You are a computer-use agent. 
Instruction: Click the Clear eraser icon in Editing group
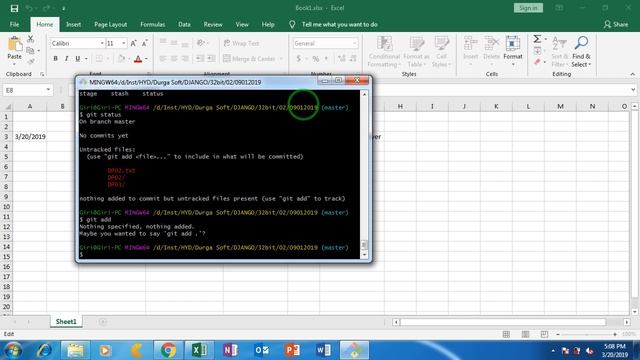pos(537,62)
